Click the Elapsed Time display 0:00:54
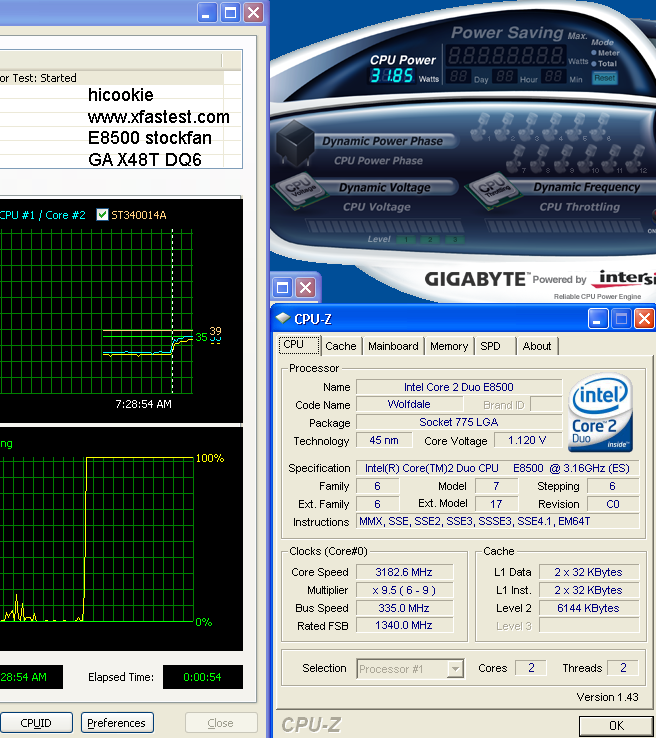Viewport: 656px width, 738px height. pos(203,677)
